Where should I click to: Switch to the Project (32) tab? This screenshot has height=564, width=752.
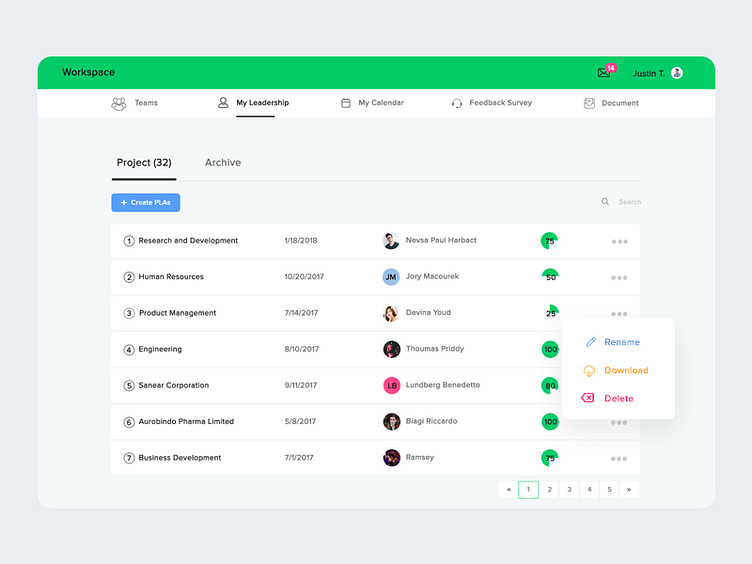point(144,163)
